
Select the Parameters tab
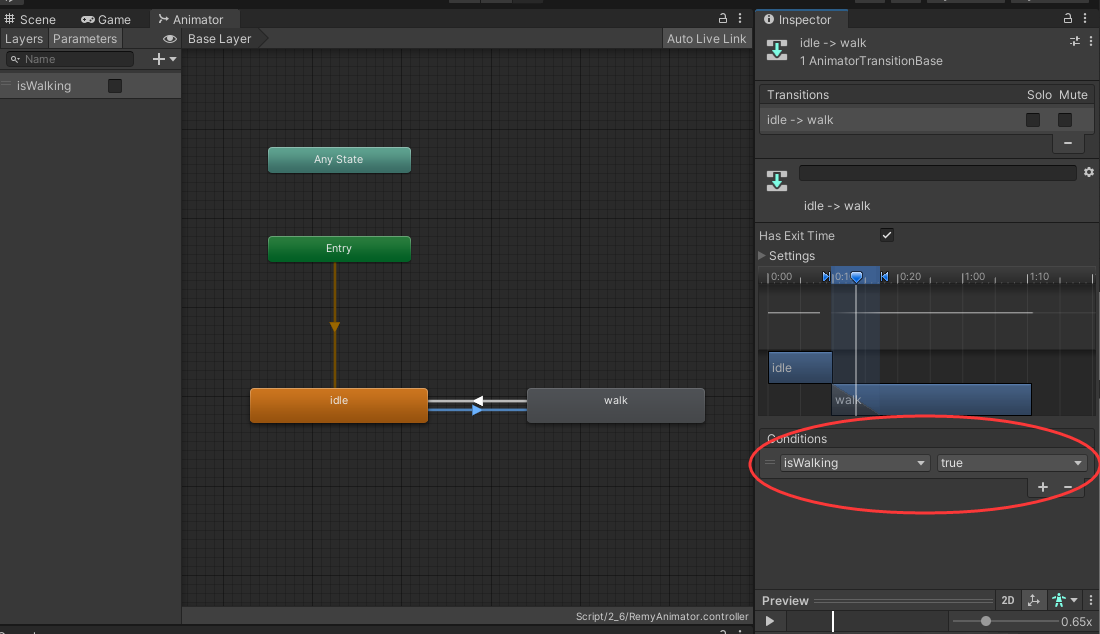[x=85, y=39]
